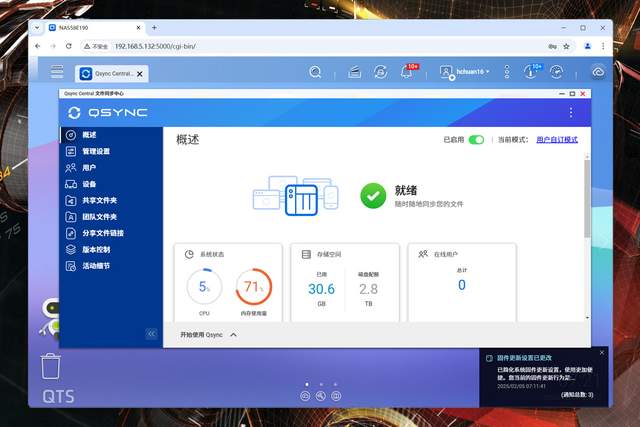Select the third desktop page dot
Image resolution: width=640 pixels, height=427 pixels.
(336, 385)
